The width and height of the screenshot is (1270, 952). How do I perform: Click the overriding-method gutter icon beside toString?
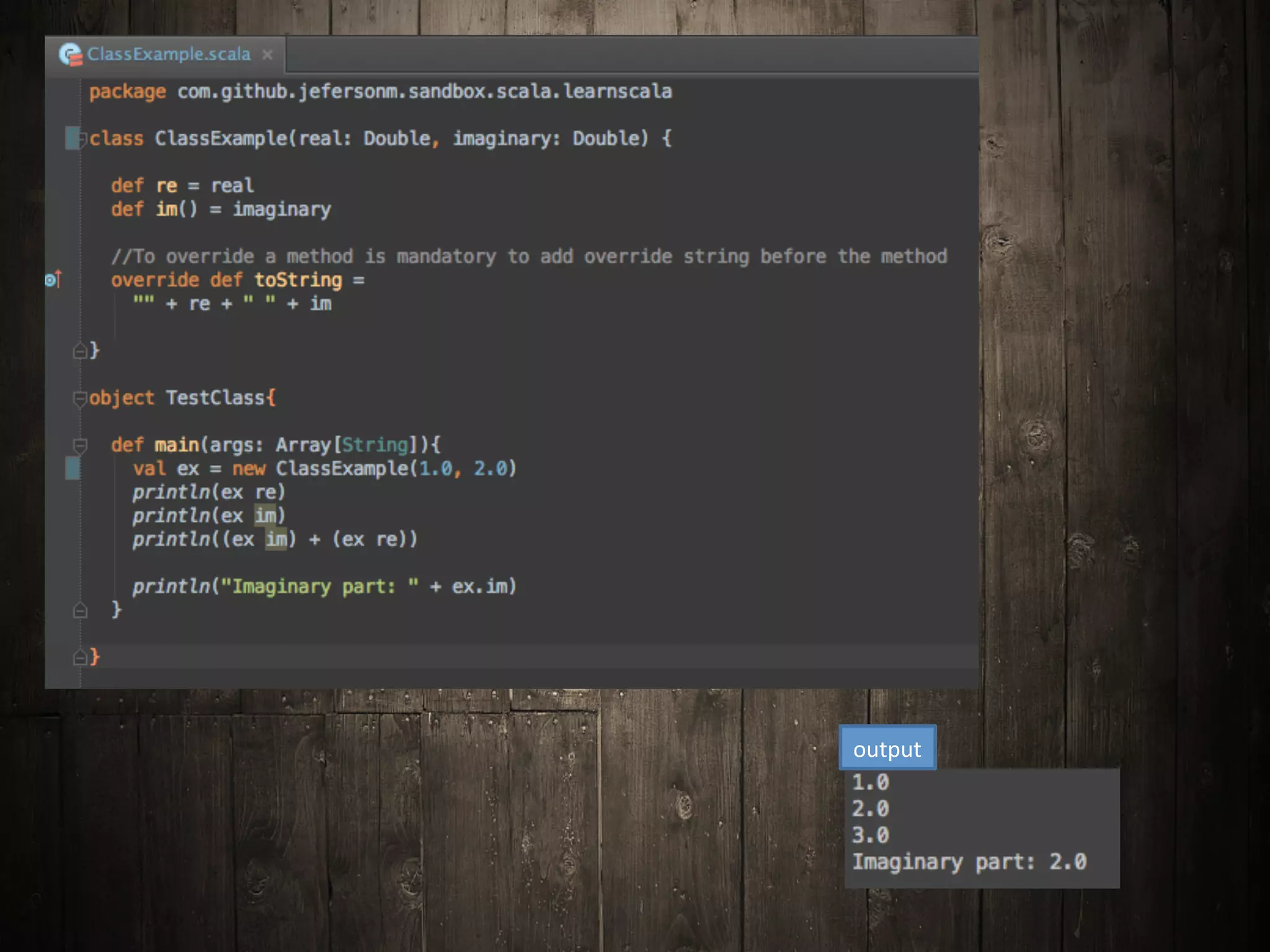(54, 280)
